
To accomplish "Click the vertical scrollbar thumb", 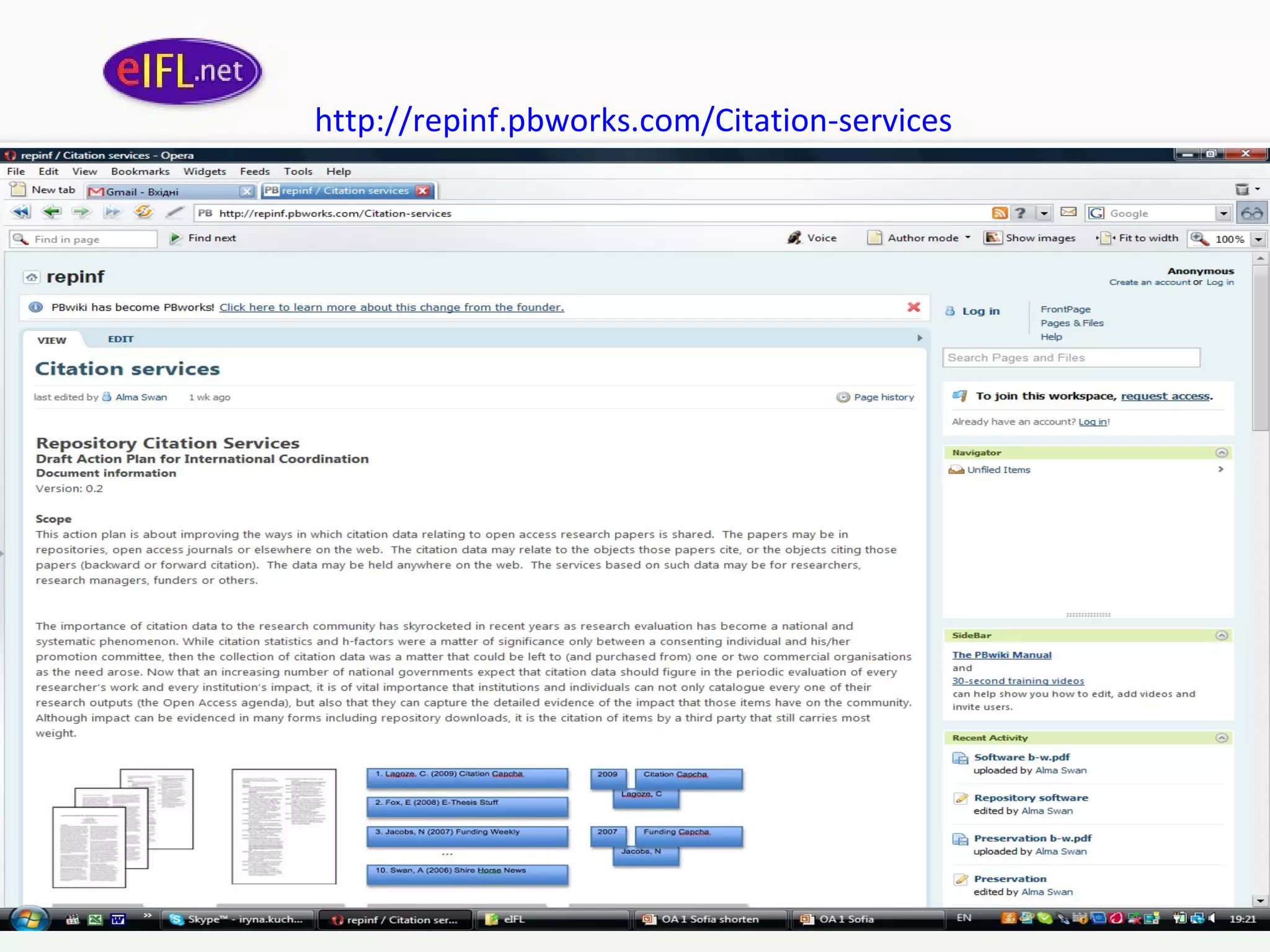I will point(1259,348).
